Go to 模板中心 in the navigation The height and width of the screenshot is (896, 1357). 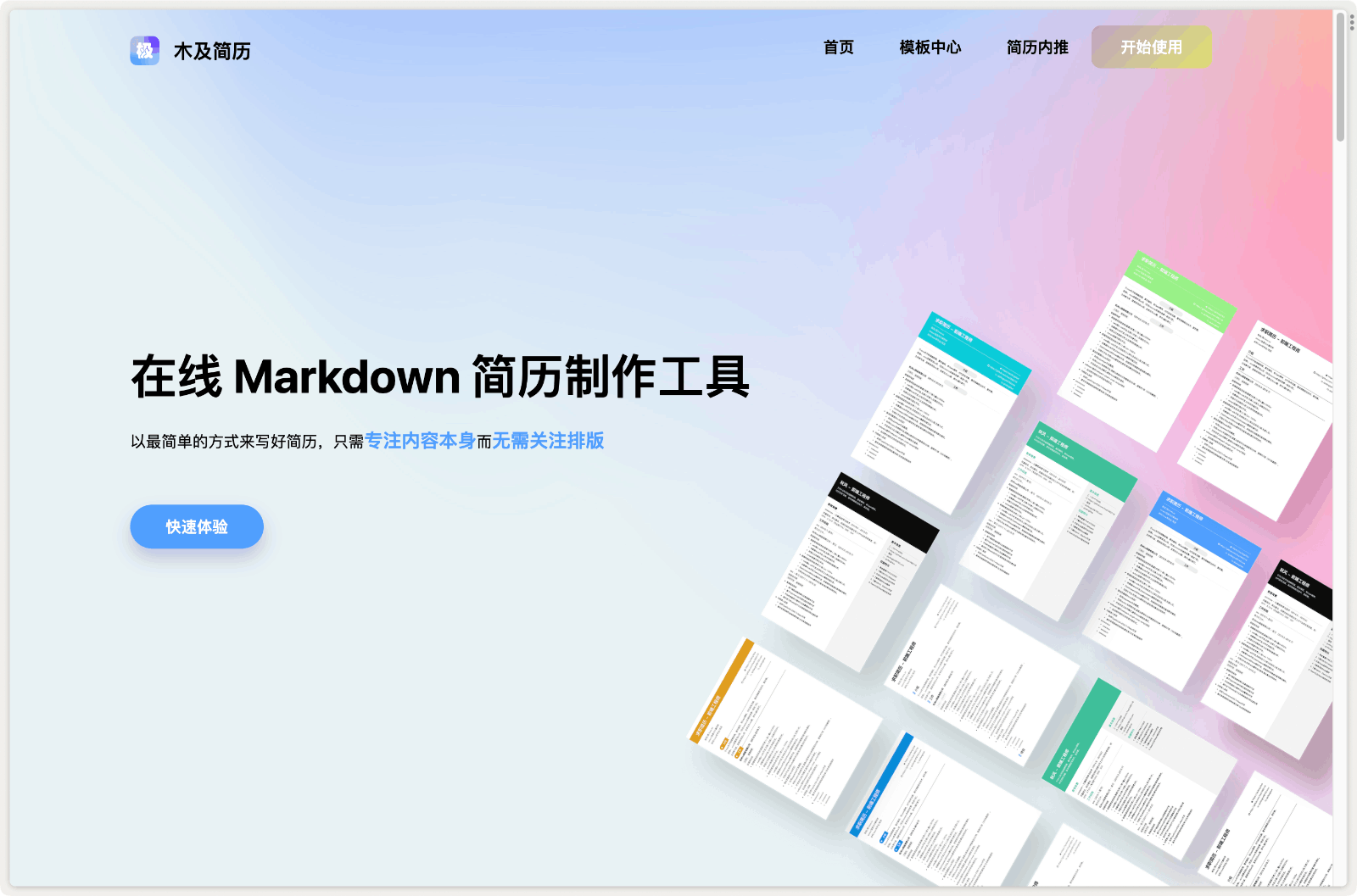point(930,47)
